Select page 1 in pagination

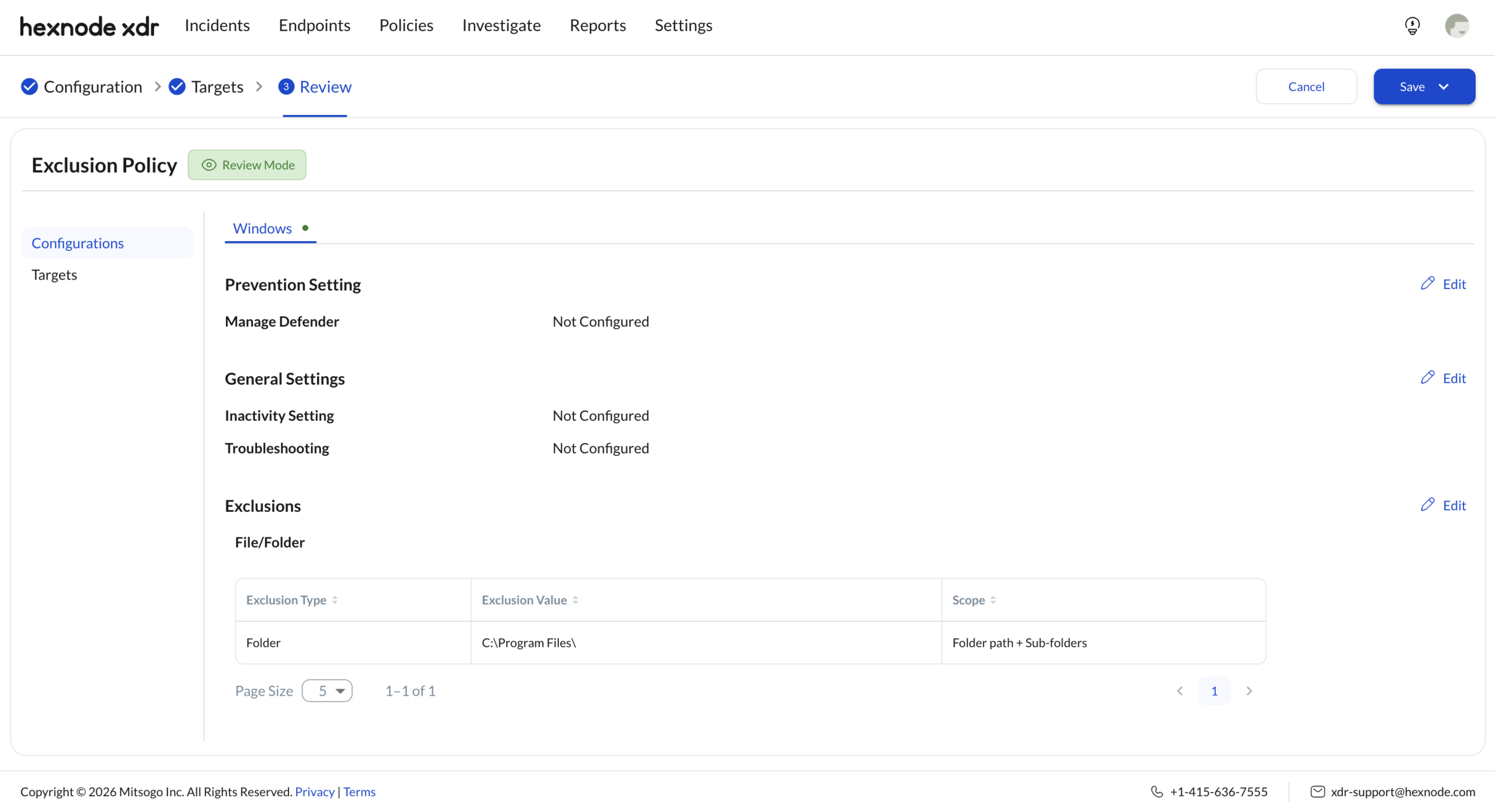[x=1214, y=691]
